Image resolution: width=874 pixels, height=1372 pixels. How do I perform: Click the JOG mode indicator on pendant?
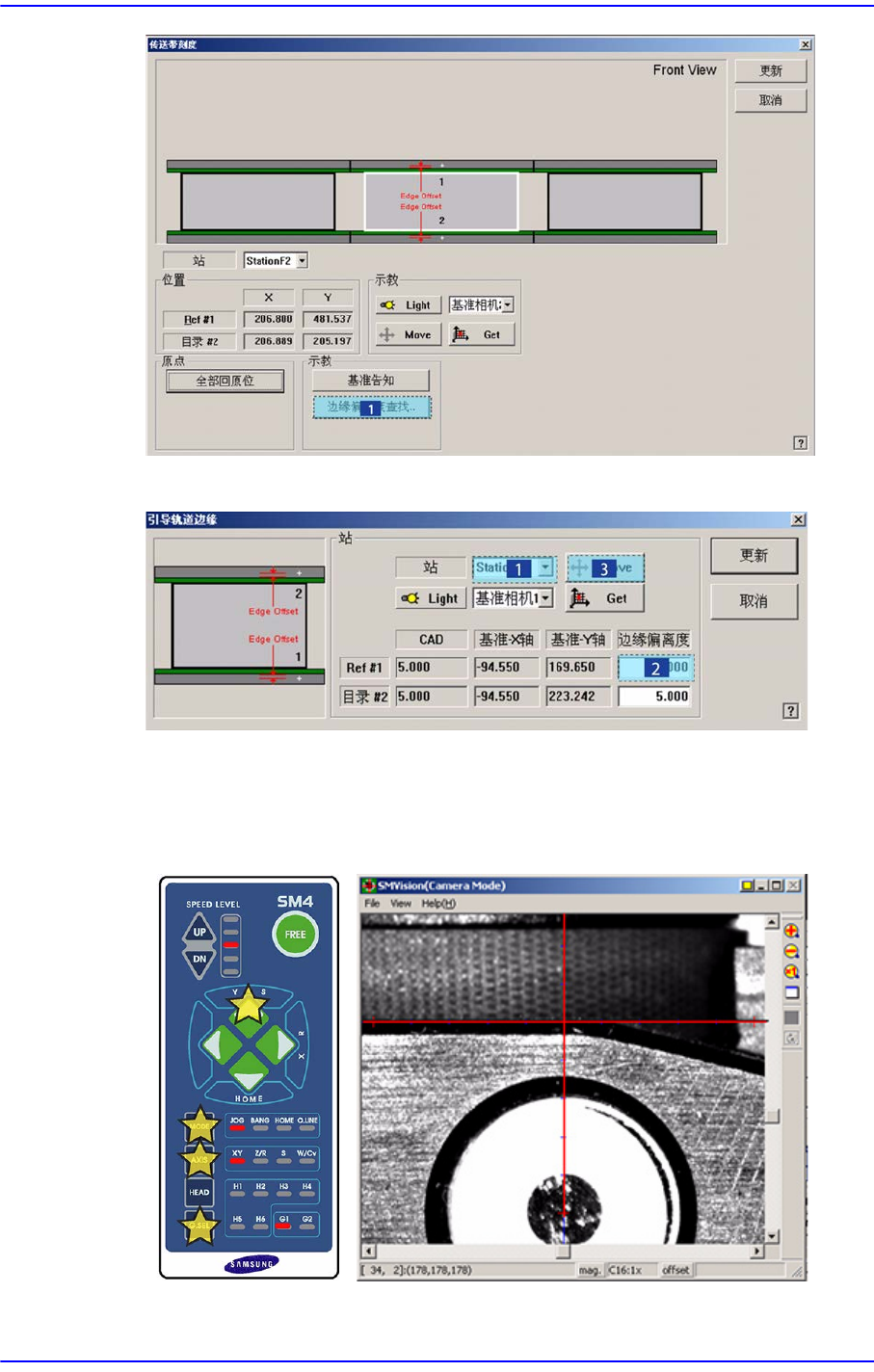(237, 1124)
